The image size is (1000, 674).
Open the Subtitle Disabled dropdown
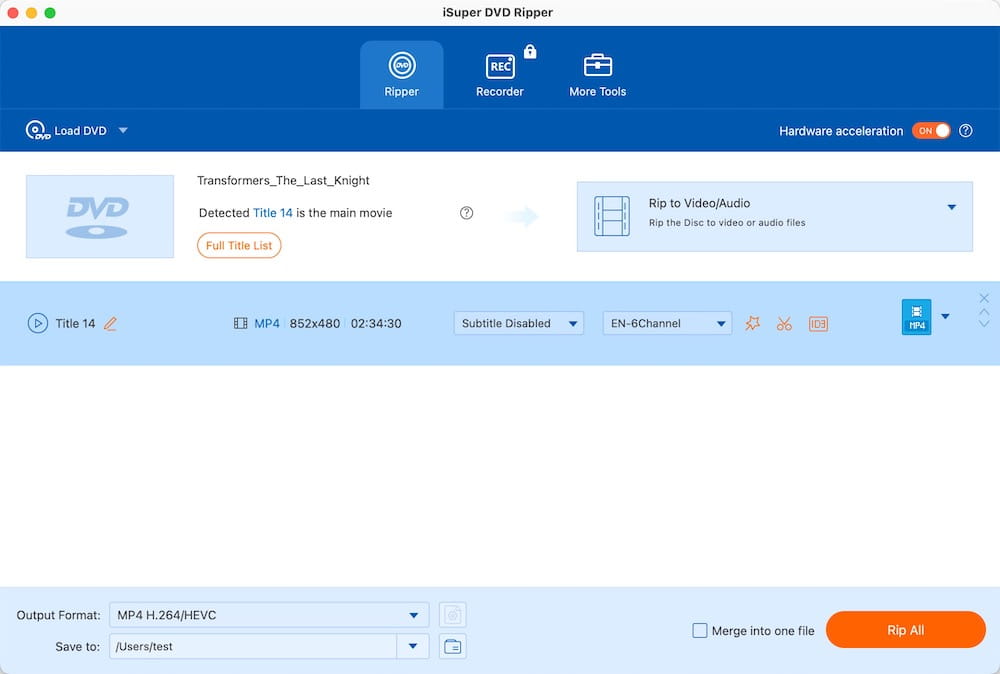(518, 323)
